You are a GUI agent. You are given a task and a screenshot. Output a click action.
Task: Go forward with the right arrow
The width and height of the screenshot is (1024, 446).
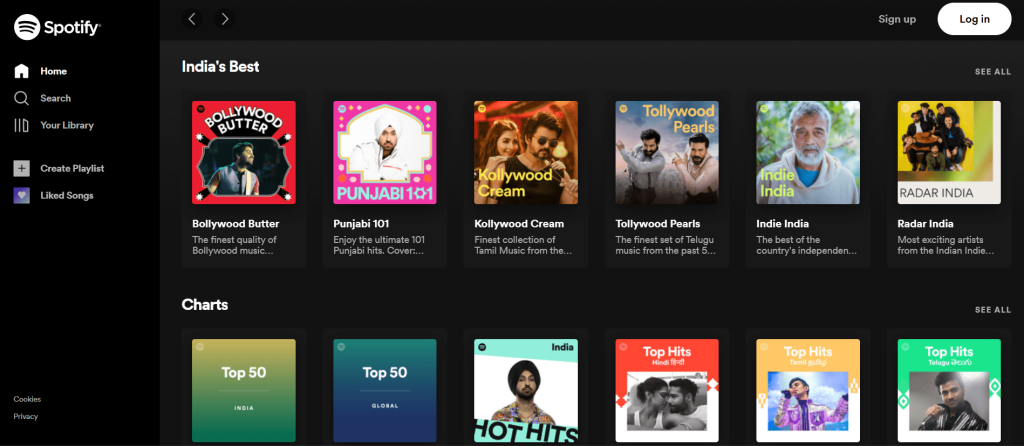pos(225,19)
